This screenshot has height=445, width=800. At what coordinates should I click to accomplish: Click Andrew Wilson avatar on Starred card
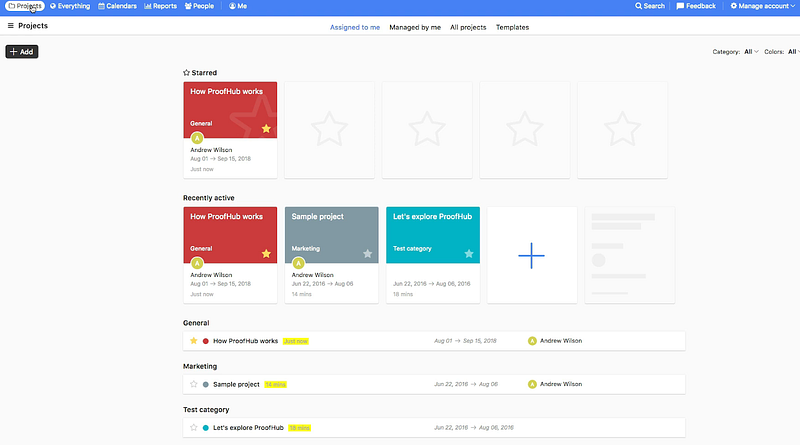tap(197, 138)
